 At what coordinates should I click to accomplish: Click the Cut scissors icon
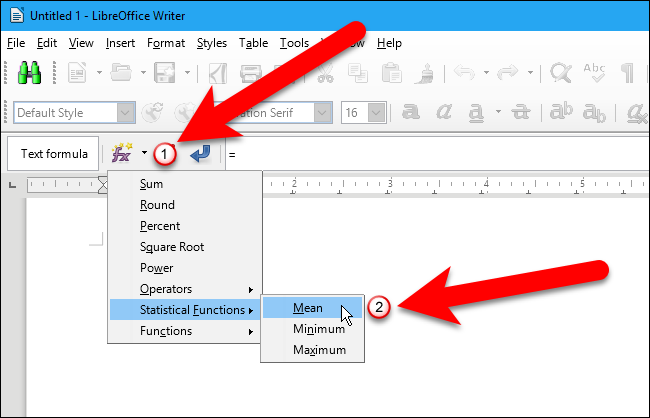[325, 73]
